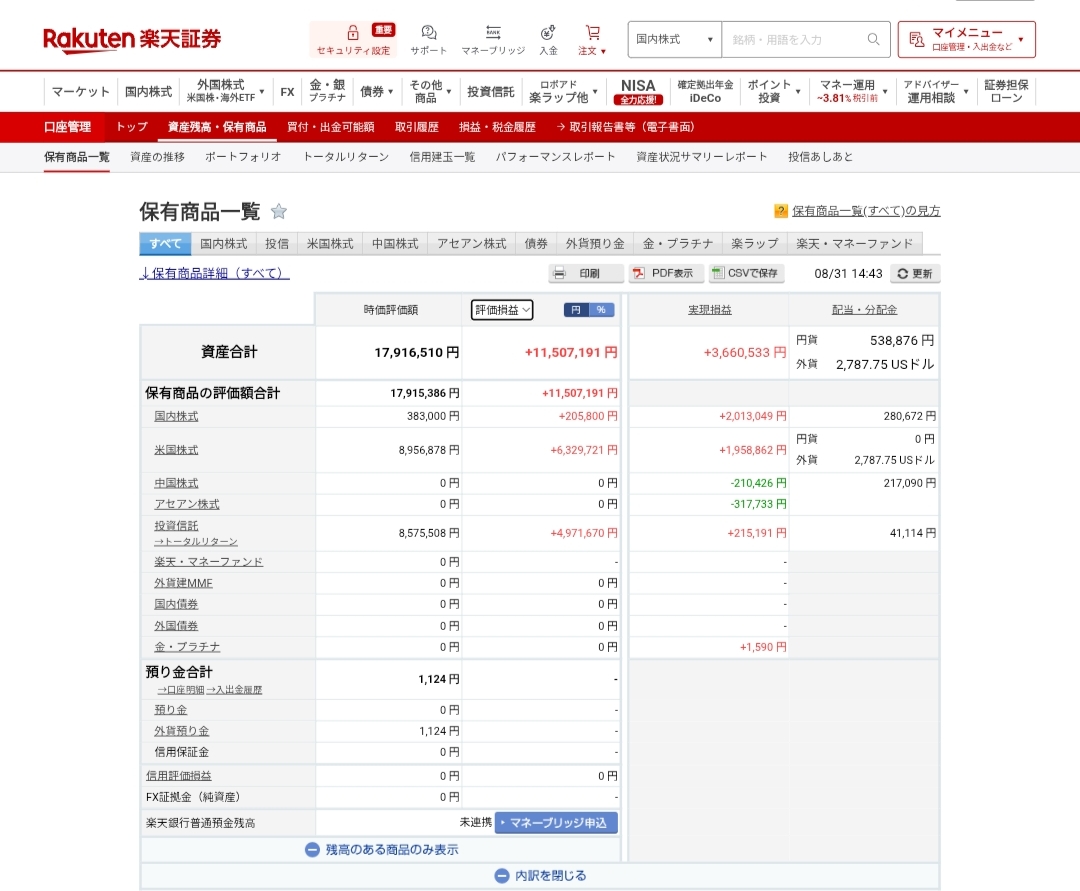Open the PDF表示 export button
The width and height of the screenshot is (1080, 891).
pyautogui.click(x=662, y=273)
